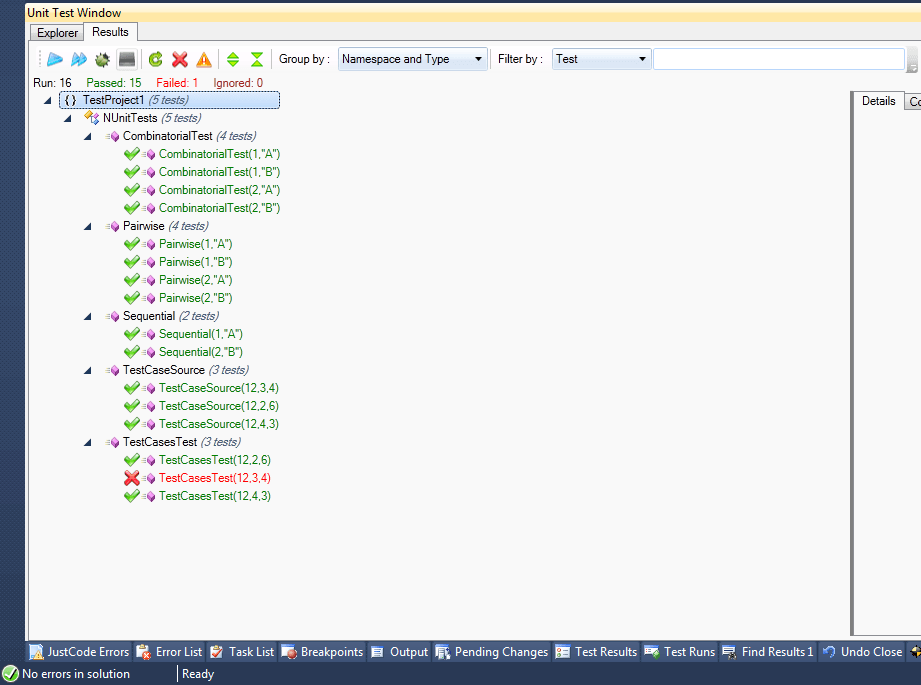Viewport: 921px width, 685px height.
Task: Select Pairwise(2,"A") test
Action: coord(196,280)
